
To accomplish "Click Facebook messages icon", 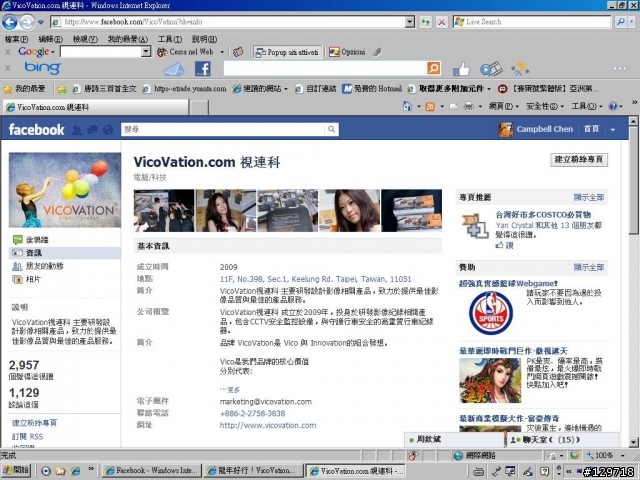I will (92, 130).
